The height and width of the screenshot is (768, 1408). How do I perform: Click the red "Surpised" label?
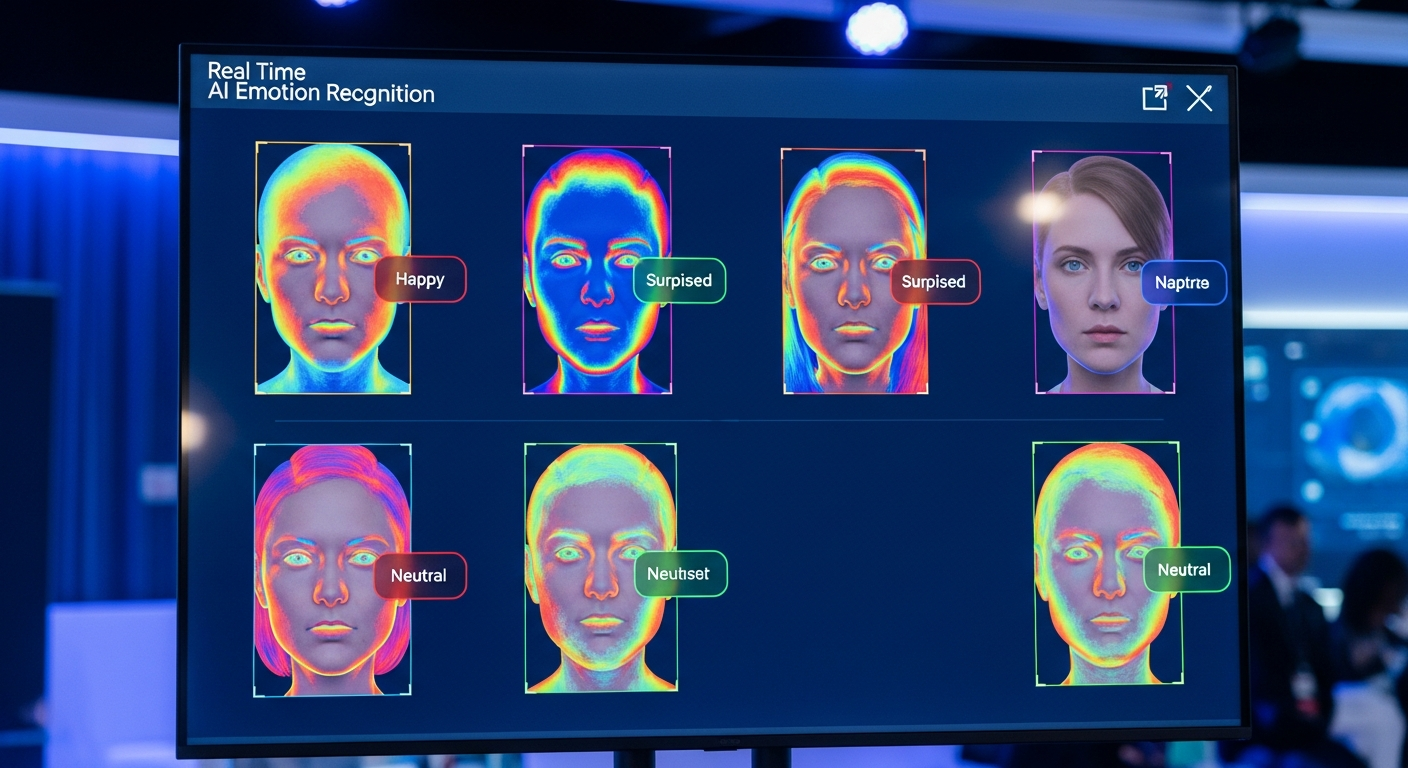coord(934,282)
